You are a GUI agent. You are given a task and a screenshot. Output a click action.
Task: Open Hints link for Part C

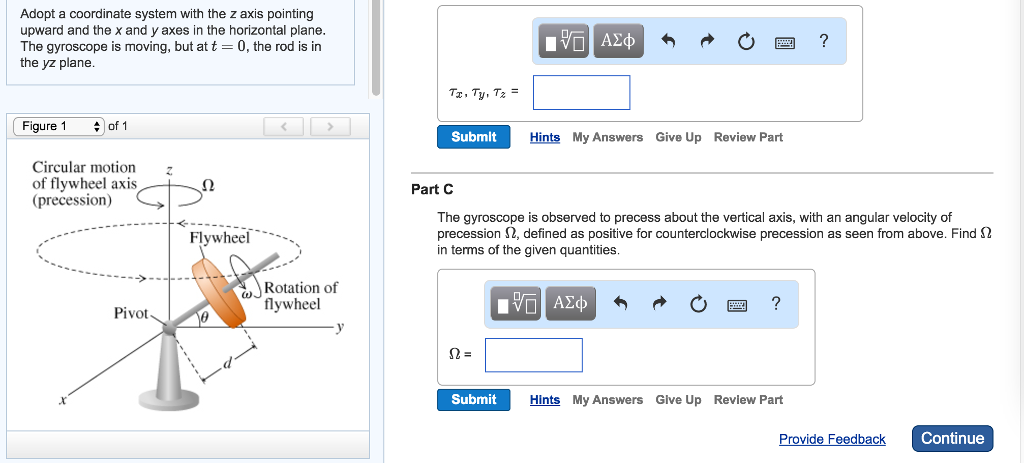point(545,400)
